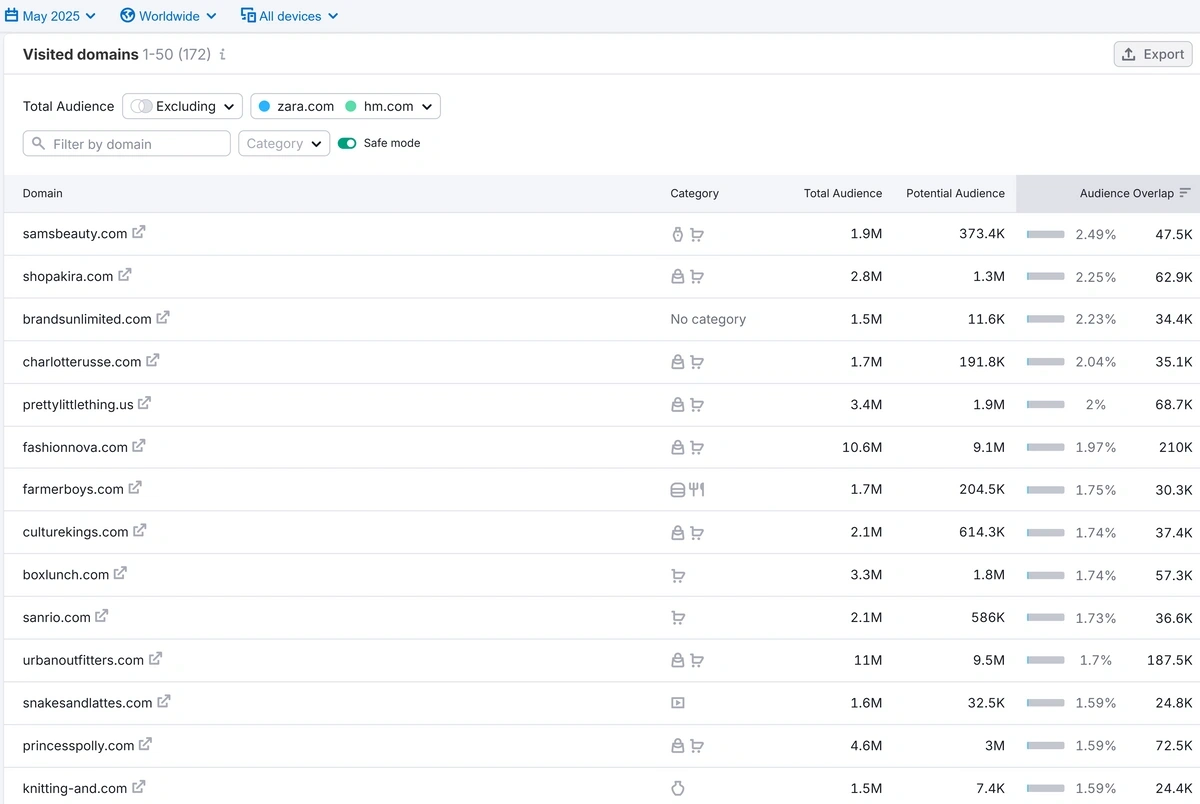Click overlap bar for urbanoutfitters.com 1.7%

[1045, 660]
